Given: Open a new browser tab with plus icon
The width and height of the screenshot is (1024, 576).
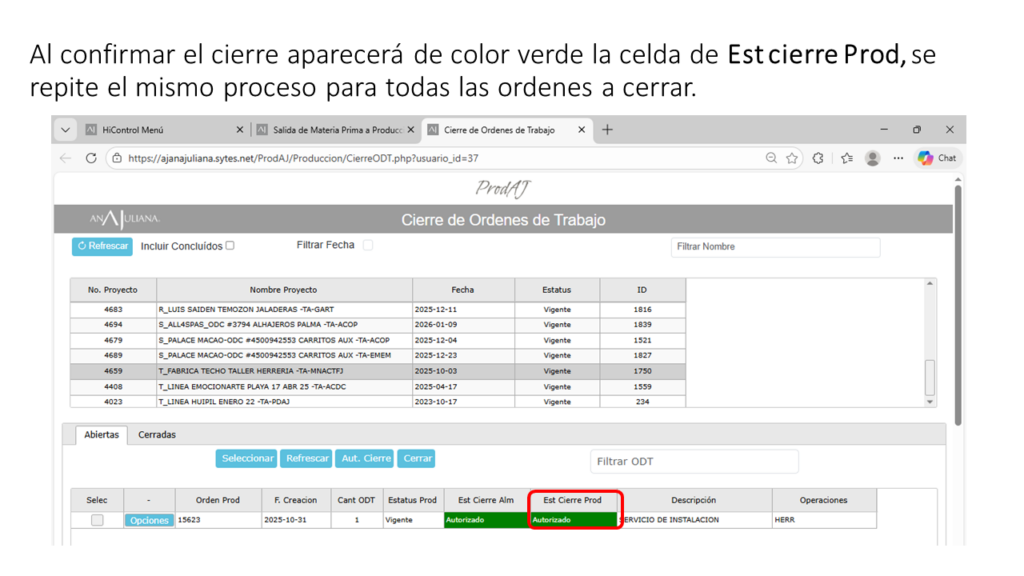Looking at the screenshot, I should [607, 130].
